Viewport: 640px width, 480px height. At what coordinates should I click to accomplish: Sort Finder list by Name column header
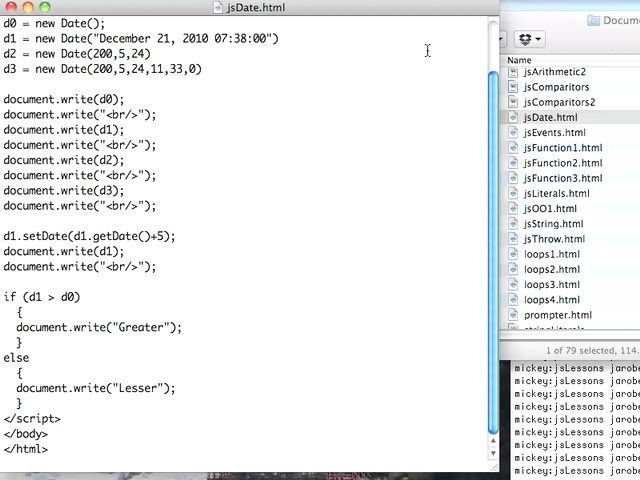coord(519,60)
